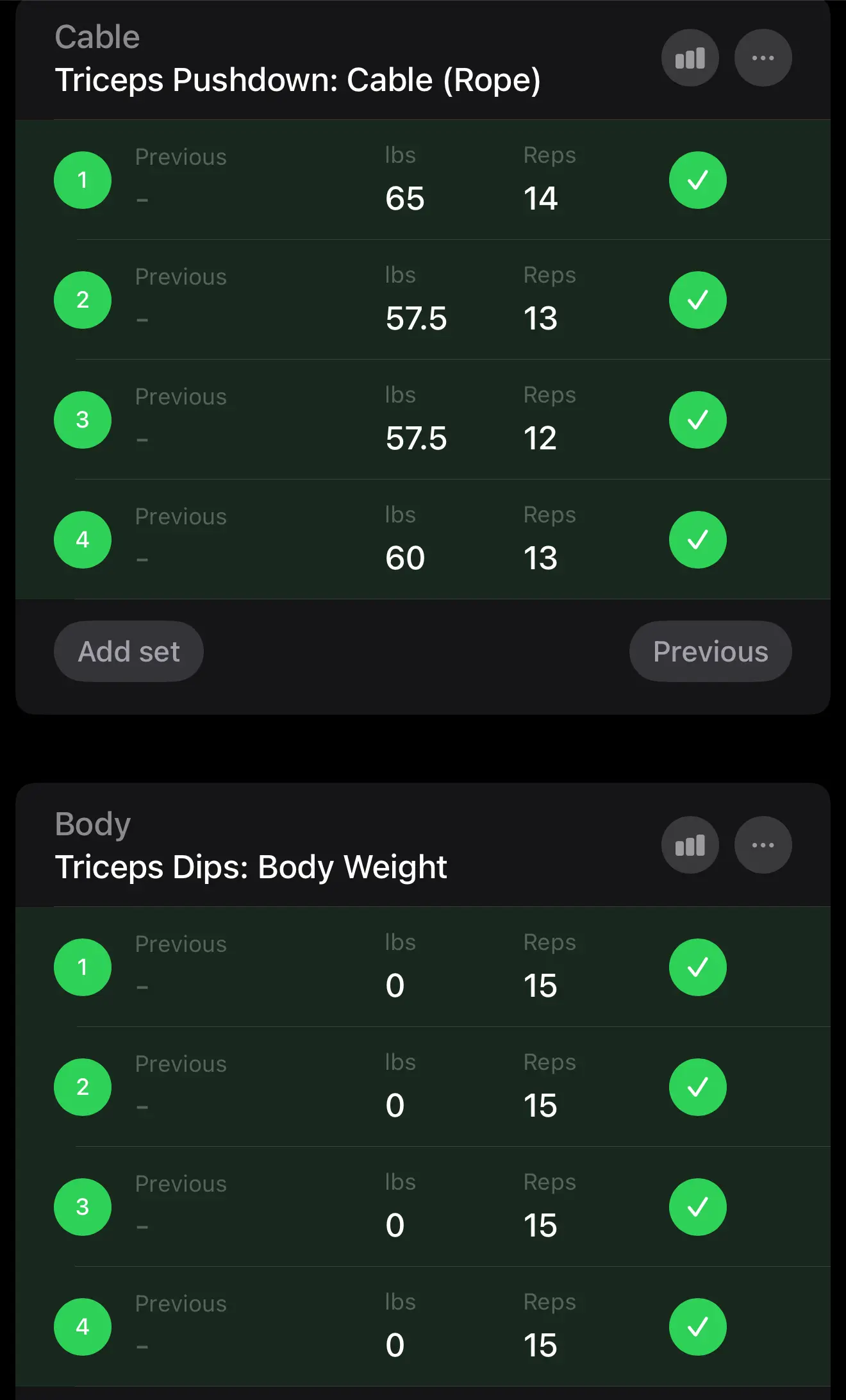Tap set 1 badge of Triceps Pushdown
Image resolution: width=846 pixels, height=1400 pixels.
pos(83,180)
